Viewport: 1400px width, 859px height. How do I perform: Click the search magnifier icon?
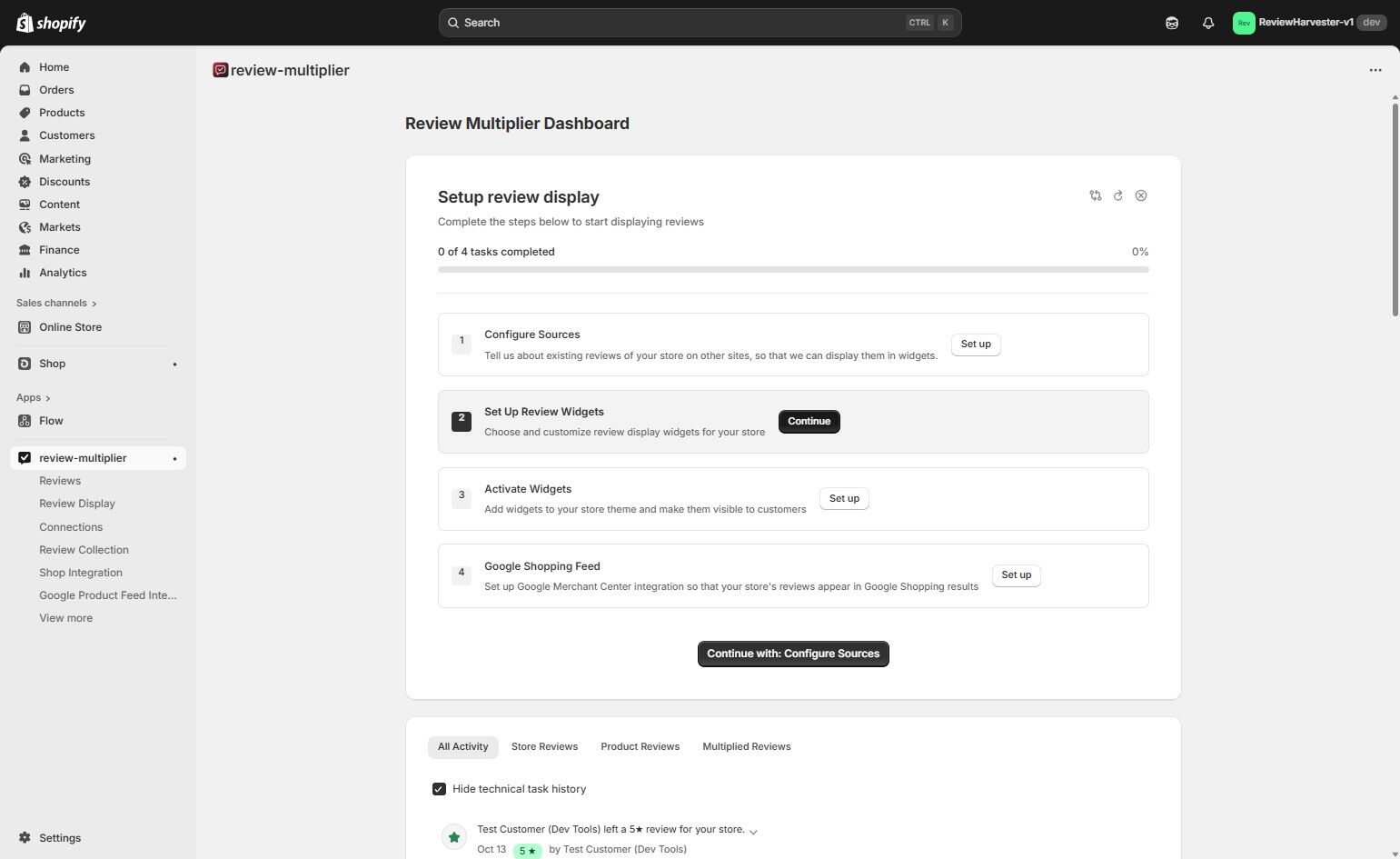pyautogui.click(x=453, y=23)
